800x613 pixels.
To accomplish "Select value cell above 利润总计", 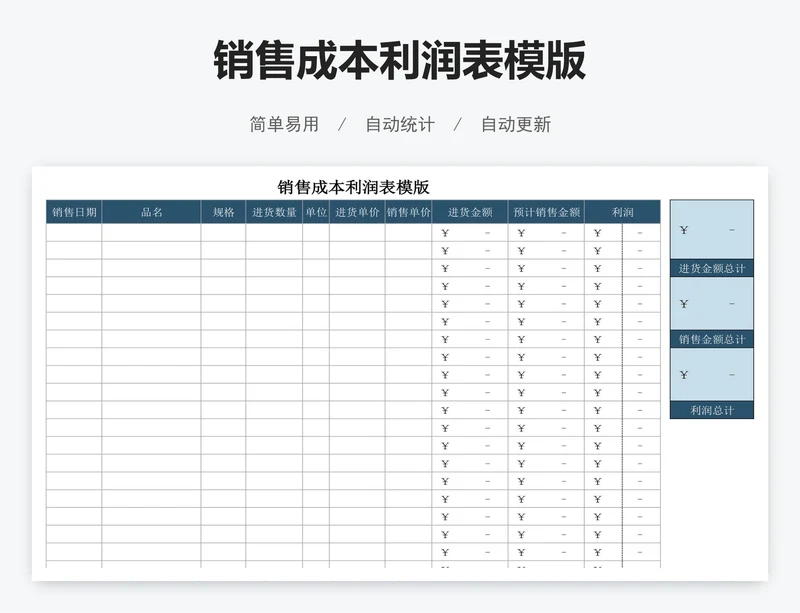I will pyautogui.click(x=712, y=375).
